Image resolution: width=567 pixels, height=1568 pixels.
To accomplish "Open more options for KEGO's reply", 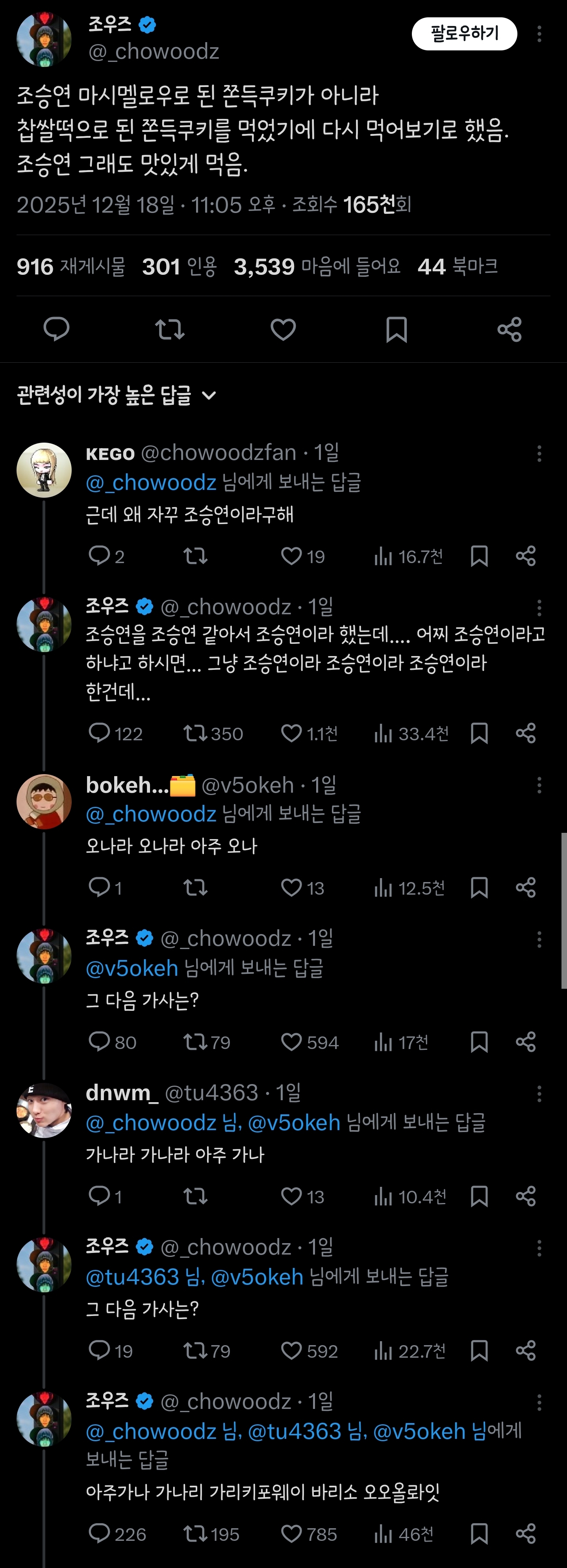I will tap(539, 454).
